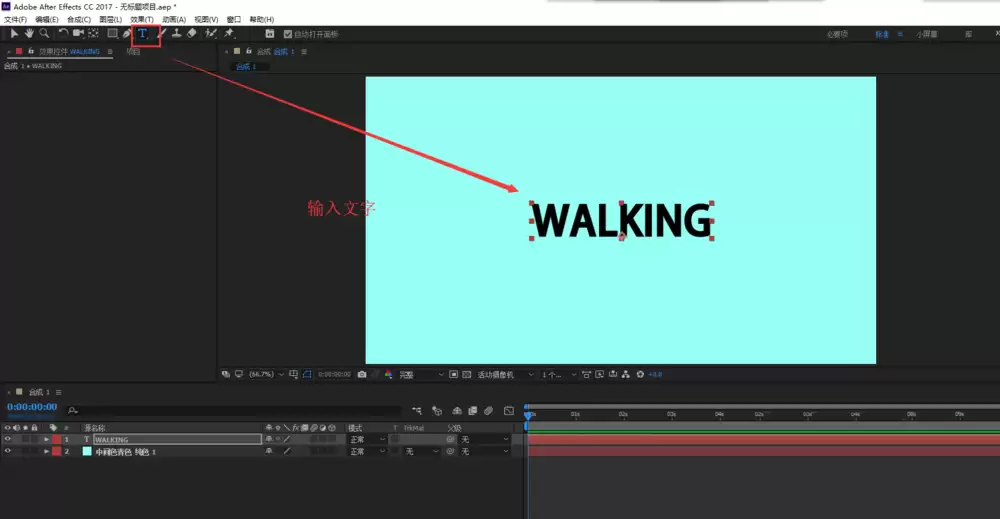
Task: Click the graph editor icon in timeline
Action: [508, 411]
